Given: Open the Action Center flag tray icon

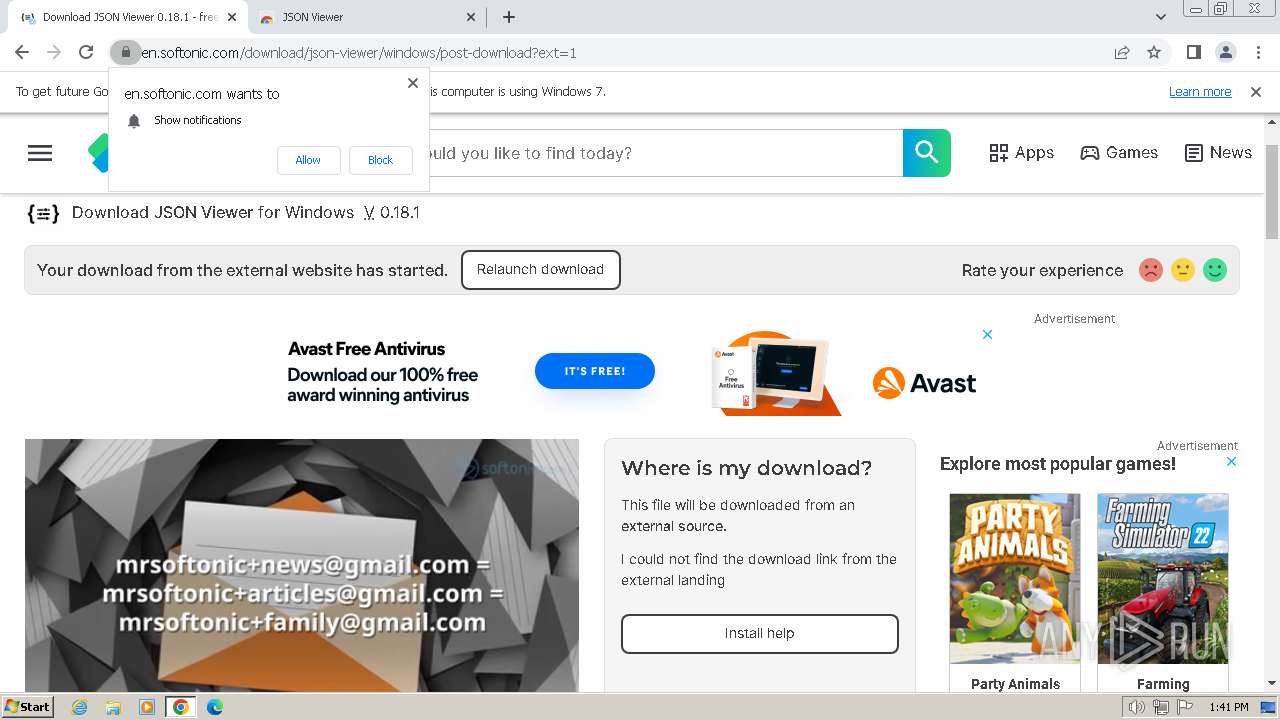Looking at the screenshot, I should pos(1185,707).
